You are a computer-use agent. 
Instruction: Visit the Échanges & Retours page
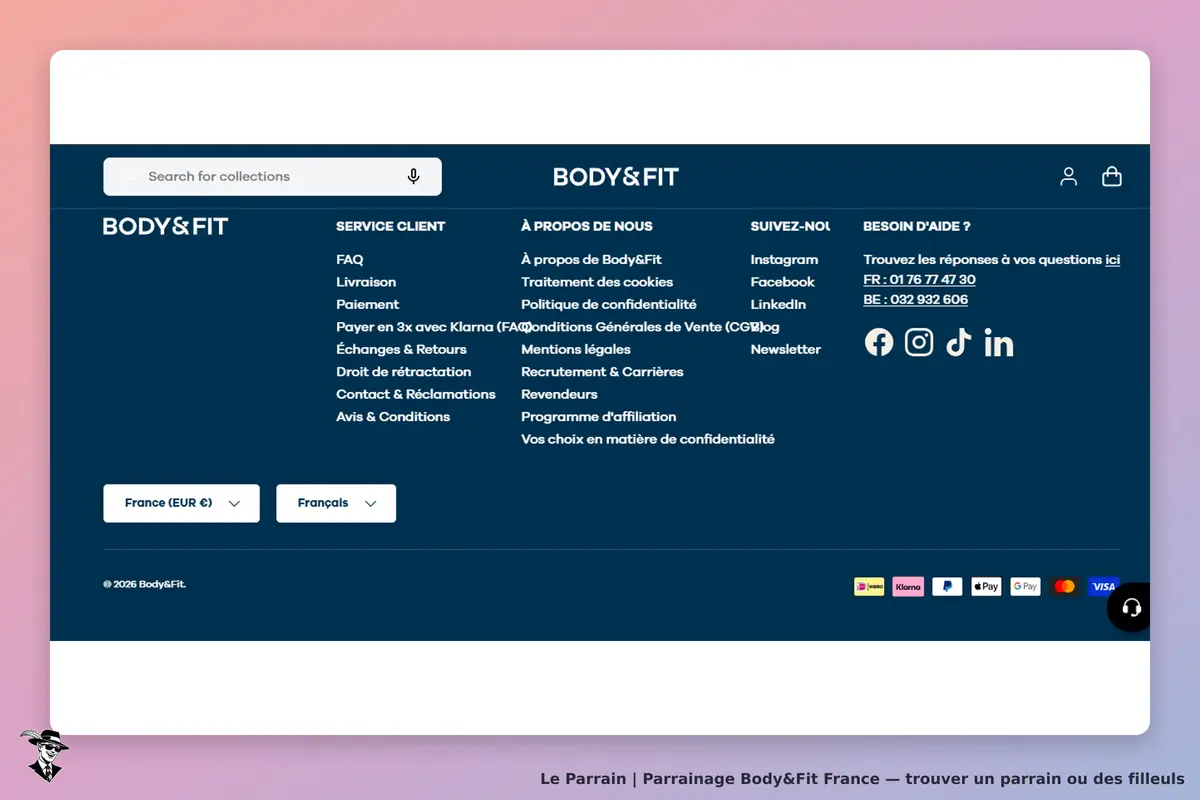pyautogui.click(x=401, y=350)
